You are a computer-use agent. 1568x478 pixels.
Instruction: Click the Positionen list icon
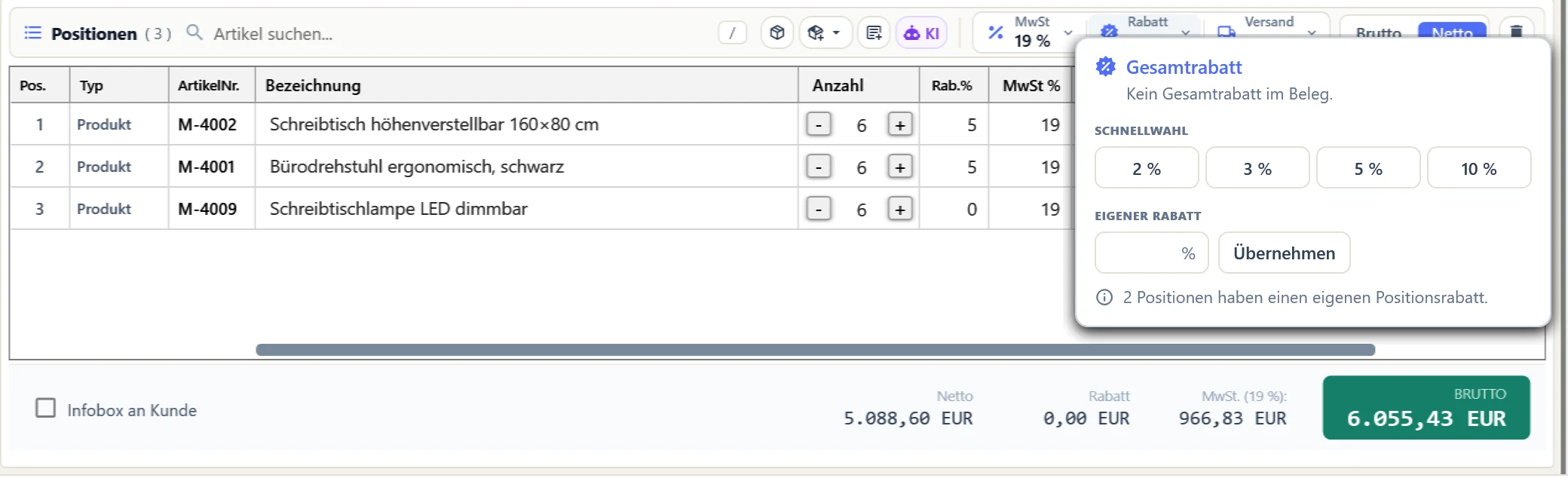(32, 32)
